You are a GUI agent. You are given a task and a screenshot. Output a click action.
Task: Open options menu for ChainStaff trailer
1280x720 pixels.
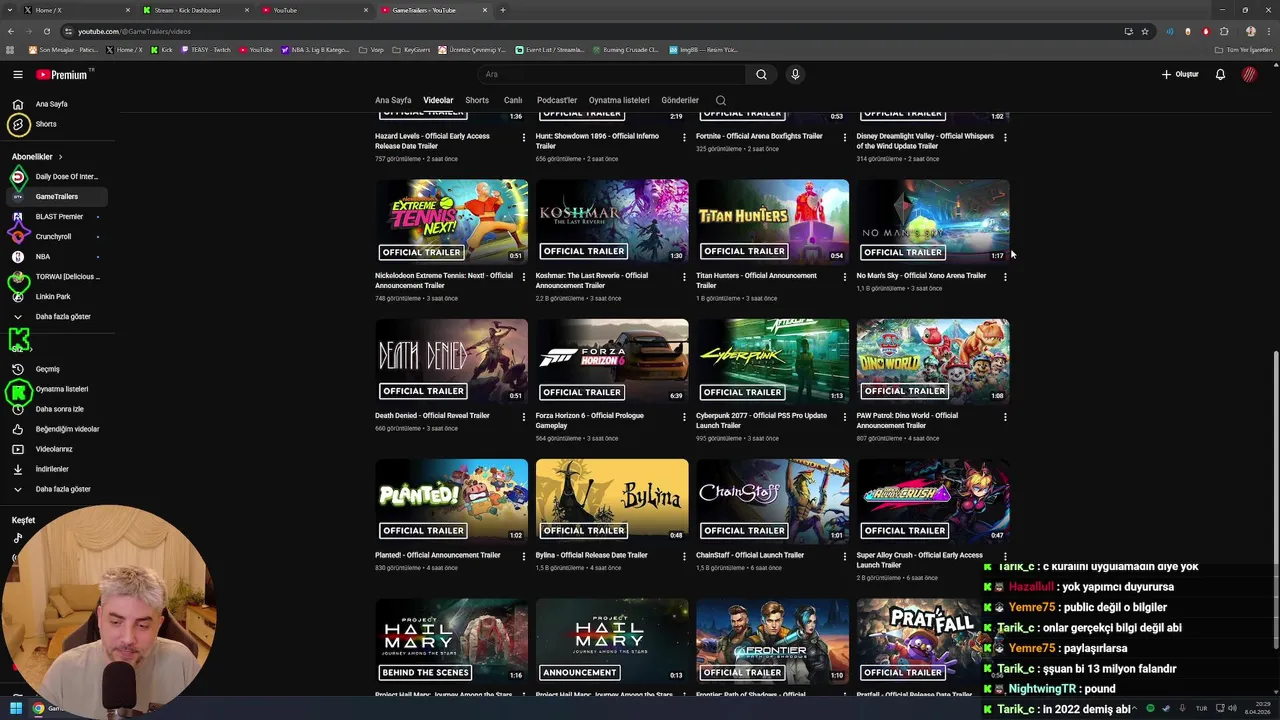click(x=844, y=557)
